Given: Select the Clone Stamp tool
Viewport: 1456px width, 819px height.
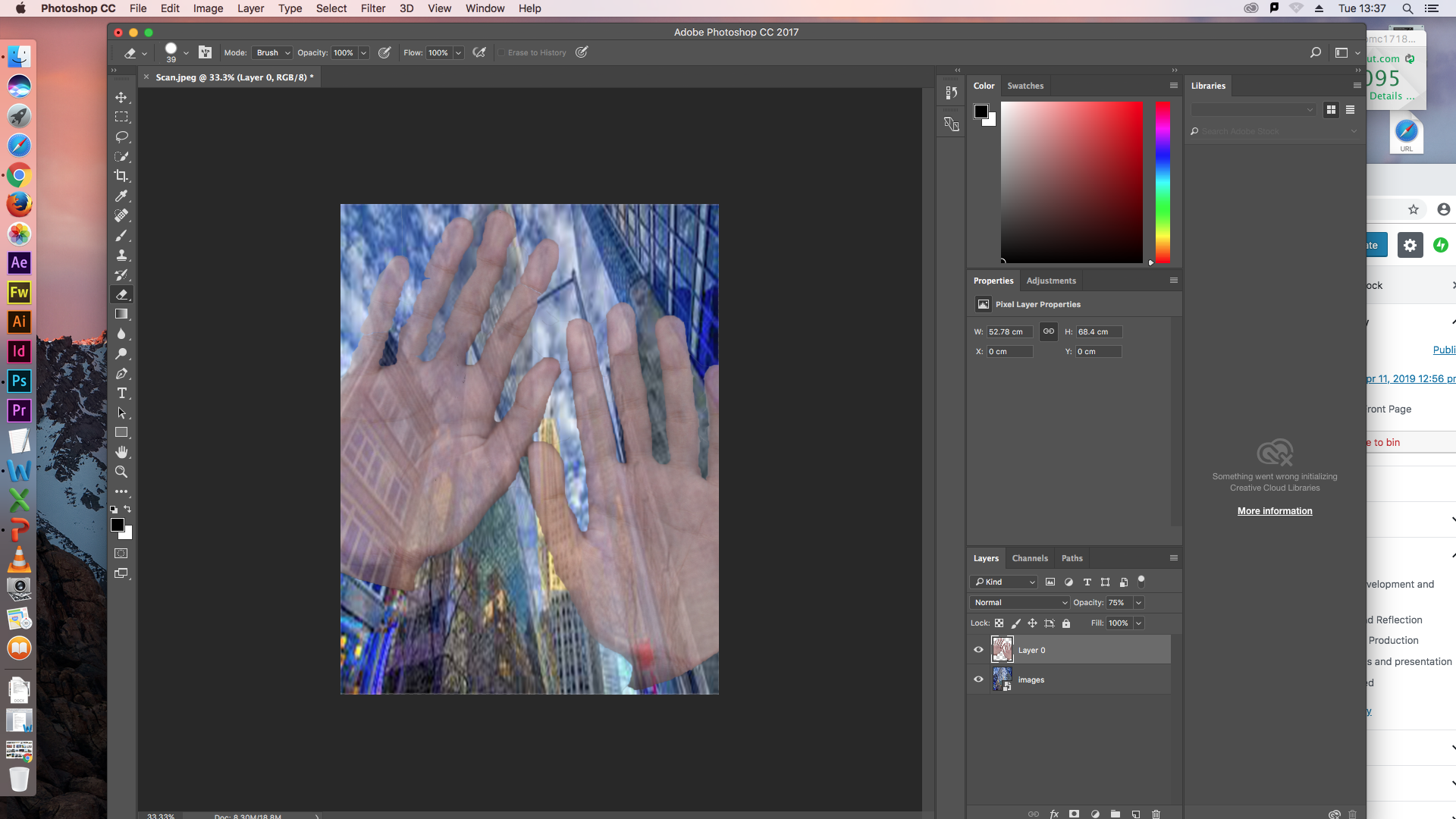Looking at the screenshot, I should coord(121,255).
